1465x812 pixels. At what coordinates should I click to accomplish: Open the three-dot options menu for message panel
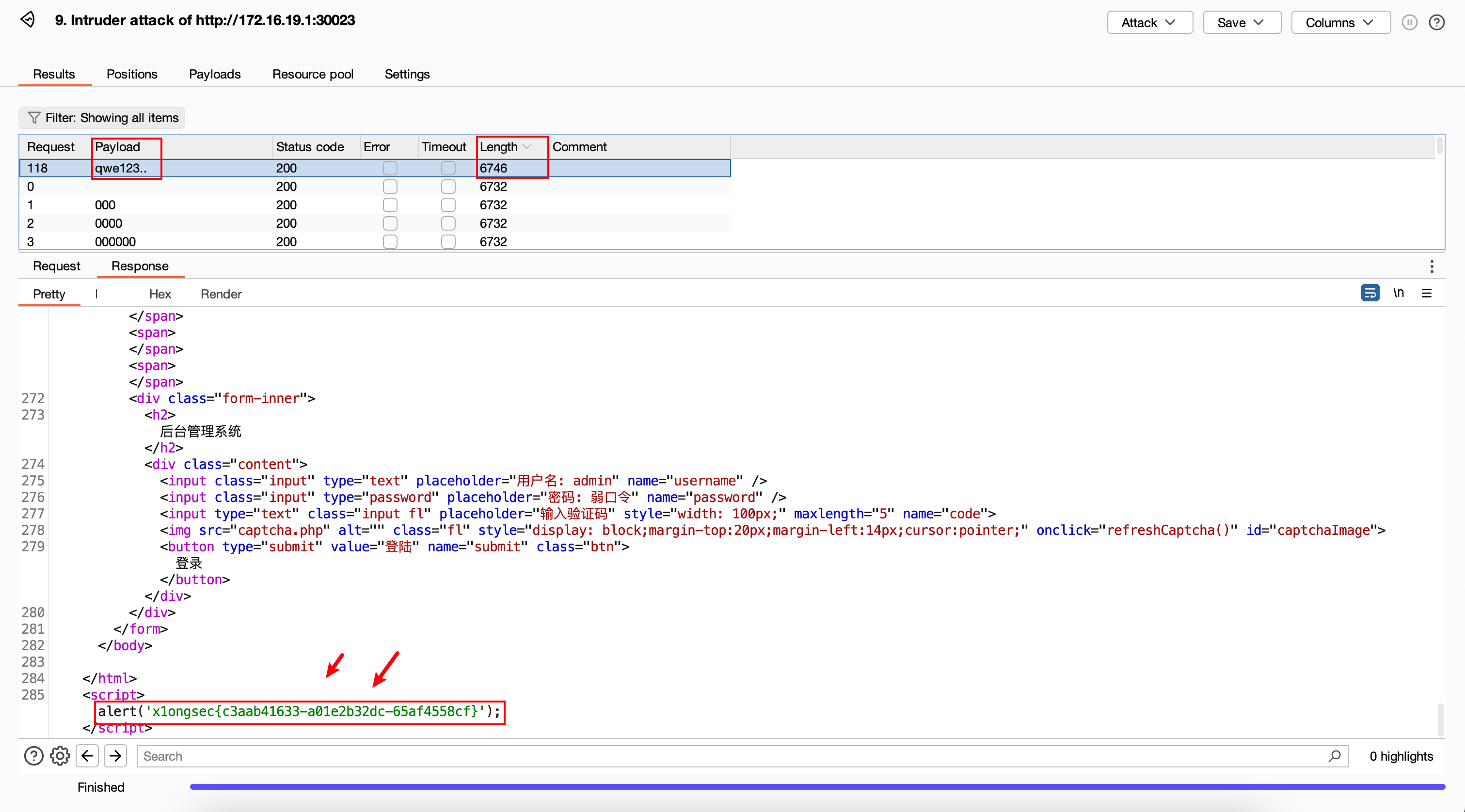[1432, 266]
